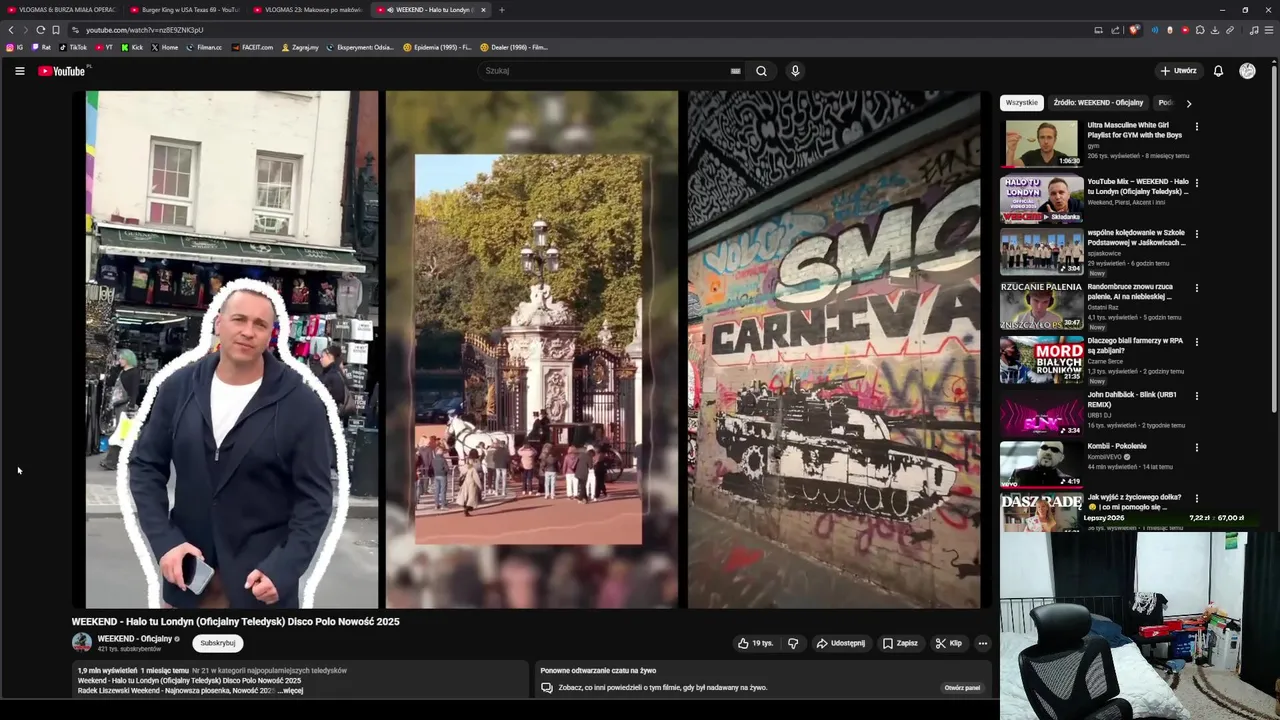Viewport: 1280px width, 720px height.
Task: Switch to the VLOGMAS 23: Makowce tab
Action: pyautogui.click(x=307, y=10)
